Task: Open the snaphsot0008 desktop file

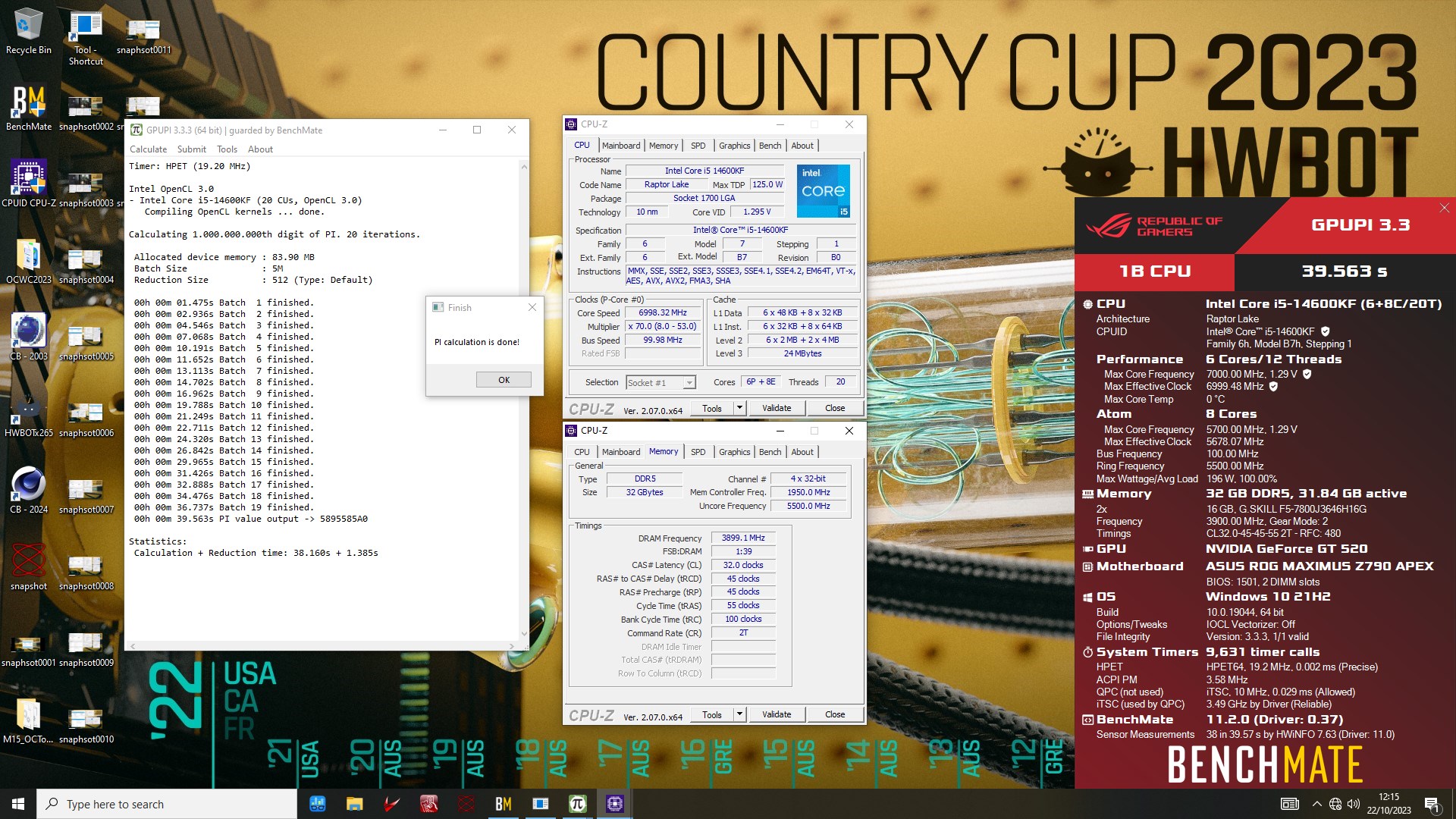Action: 86,572
